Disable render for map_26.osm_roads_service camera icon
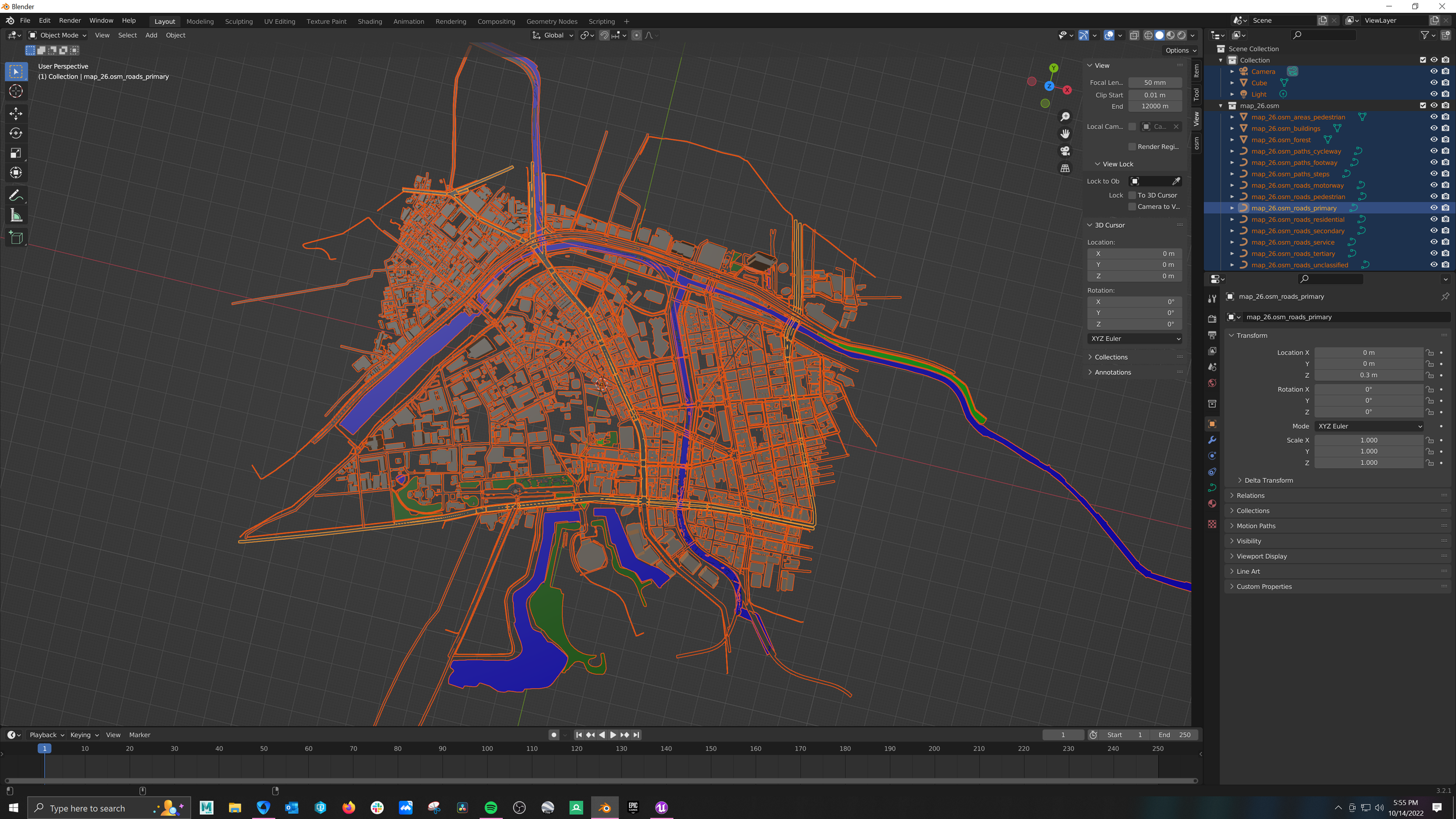 coord(1446,242)
